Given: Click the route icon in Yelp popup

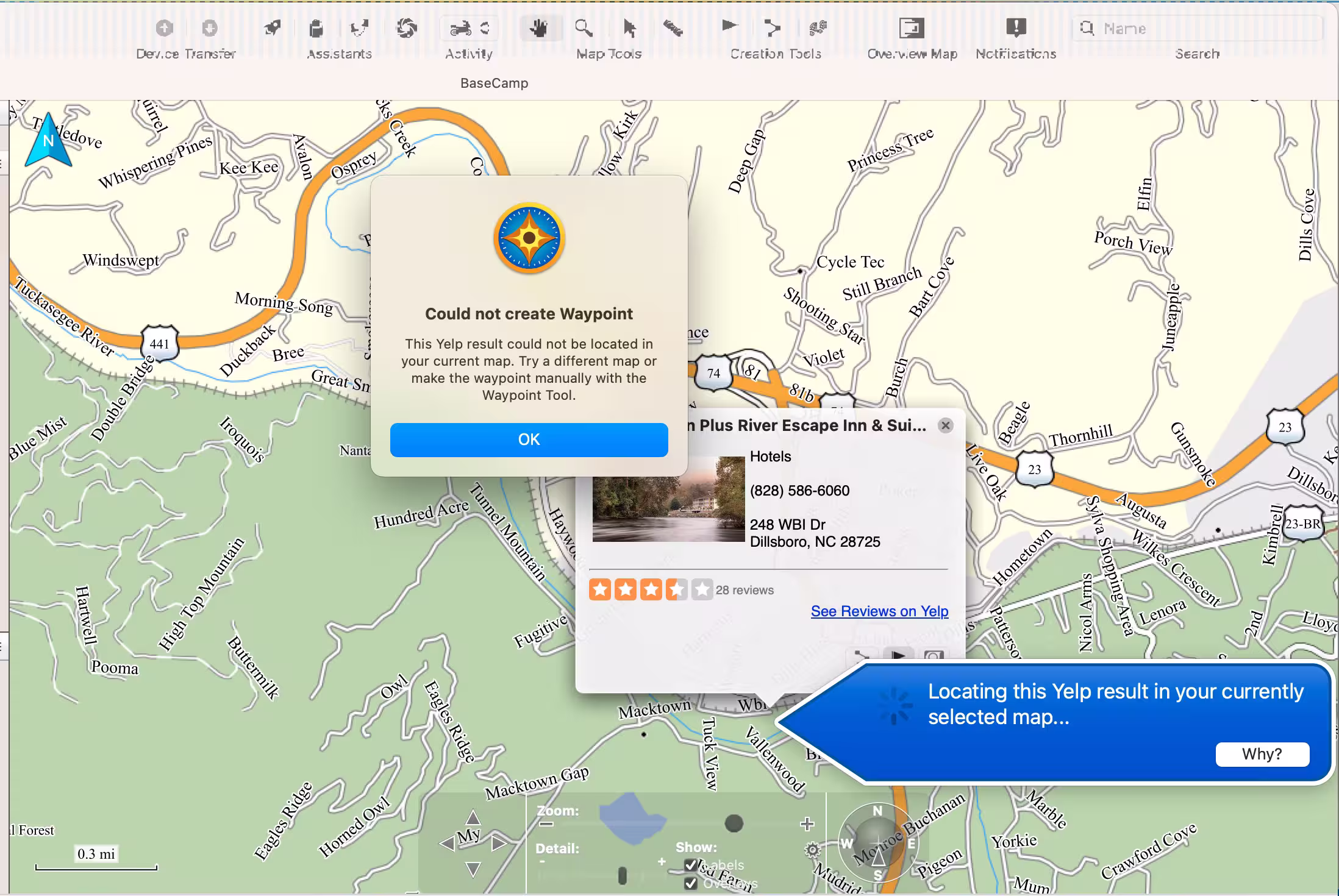Looking at the screenshot, I should tap(862, 656).
